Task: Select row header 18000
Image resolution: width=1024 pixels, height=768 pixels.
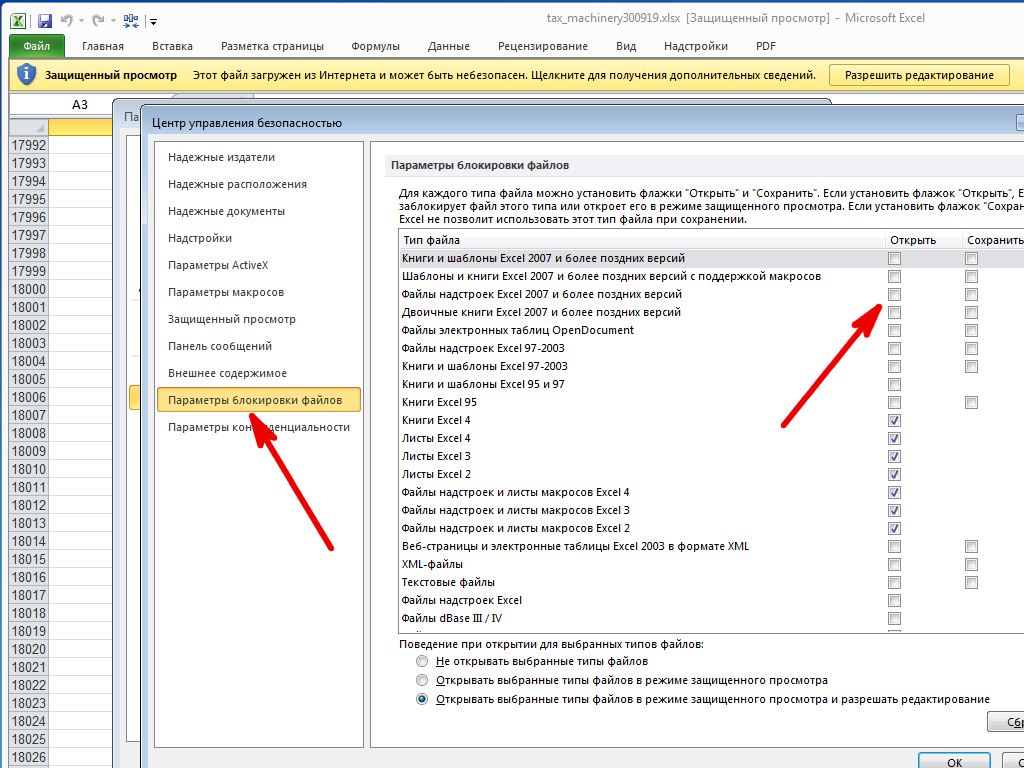Action: coord(29,289)
